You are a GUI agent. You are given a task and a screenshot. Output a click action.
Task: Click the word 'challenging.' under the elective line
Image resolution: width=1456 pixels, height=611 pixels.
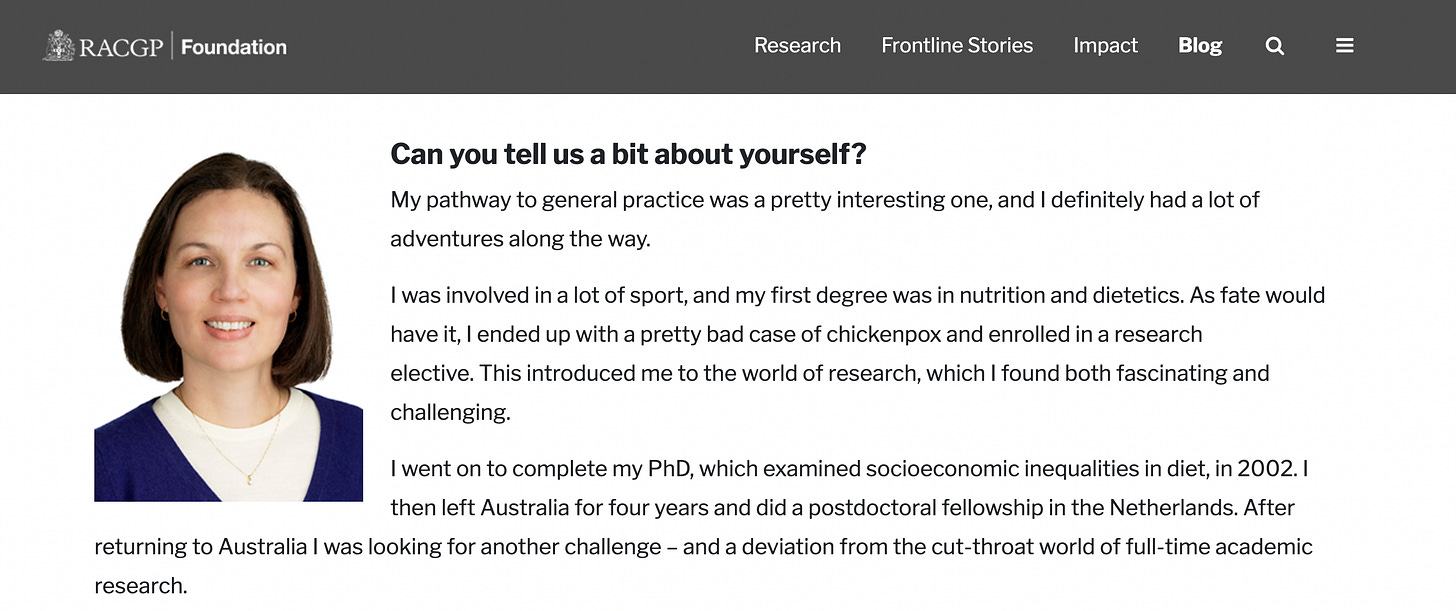[x=450, y=412]
